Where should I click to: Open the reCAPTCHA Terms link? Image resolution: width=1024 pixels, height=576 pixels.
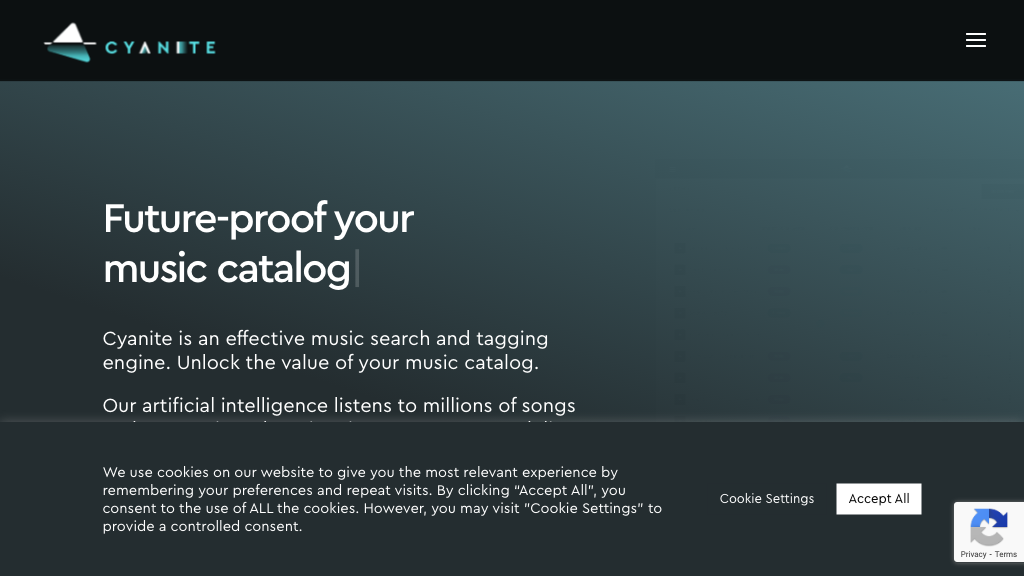(x=1006, y=554)
